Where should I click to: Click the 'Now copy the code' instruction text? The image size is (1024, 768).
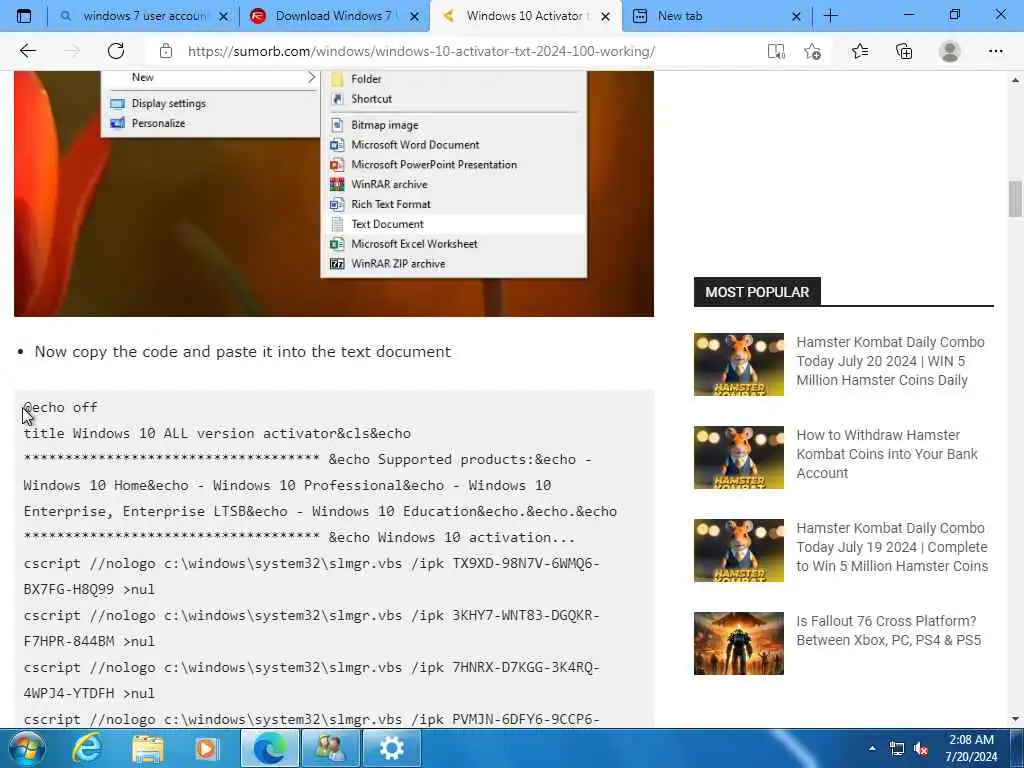coord(243,351)
